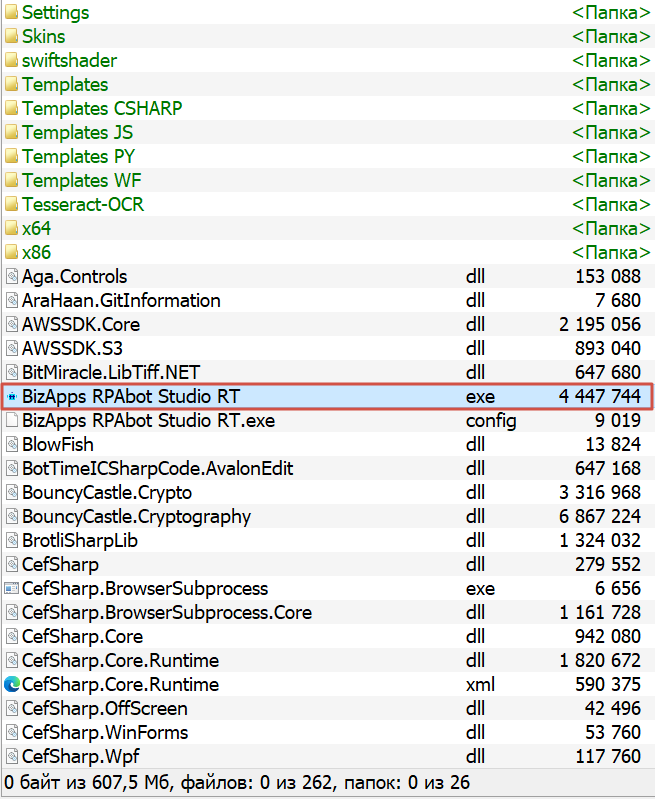Click the dll icon of AraHaan.GitInformation
Screen dimensions: 655x799
coord(12,300)
